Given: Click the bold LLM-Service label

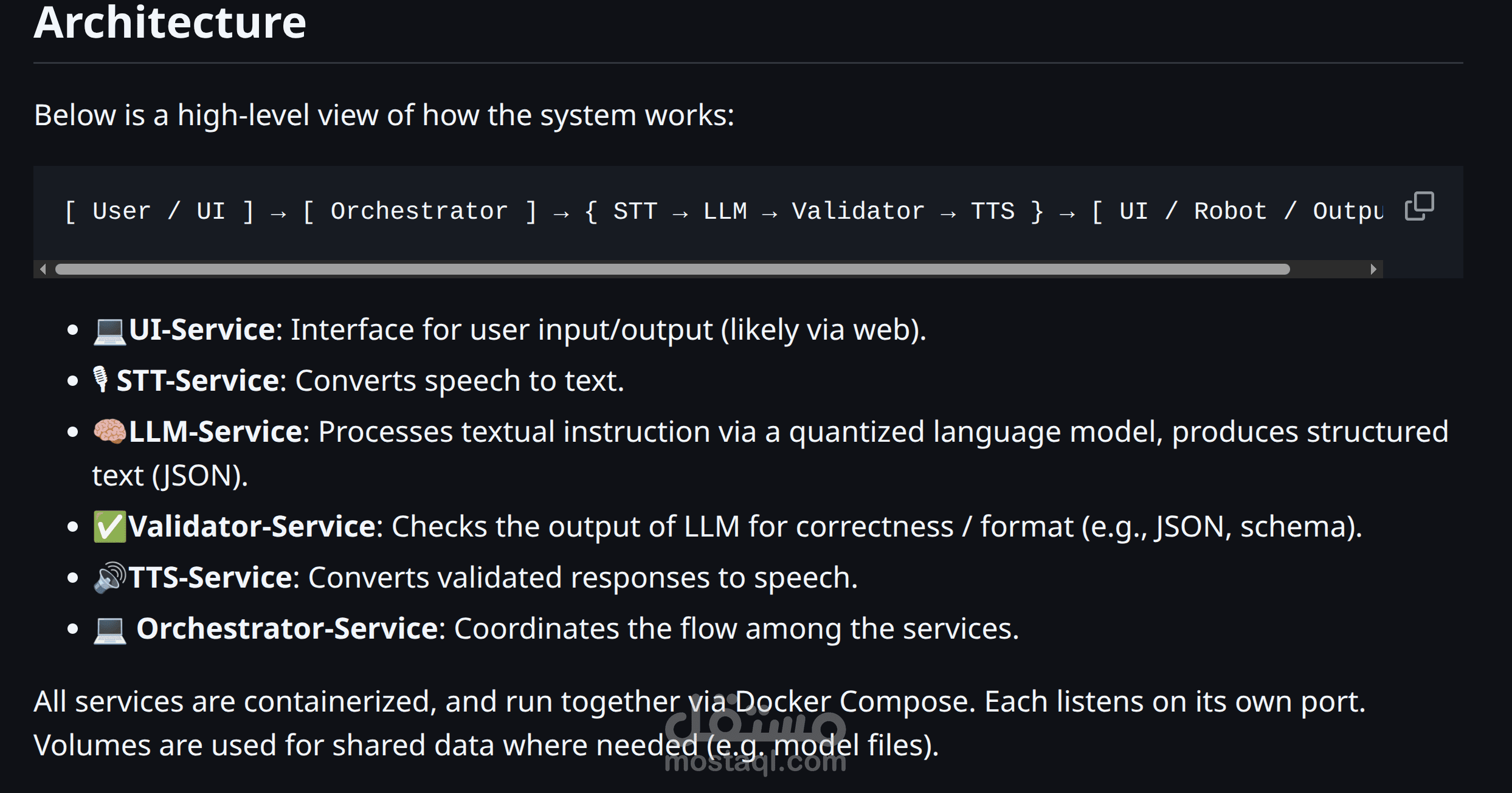Looking at the screenshot, I should (215, 432).
